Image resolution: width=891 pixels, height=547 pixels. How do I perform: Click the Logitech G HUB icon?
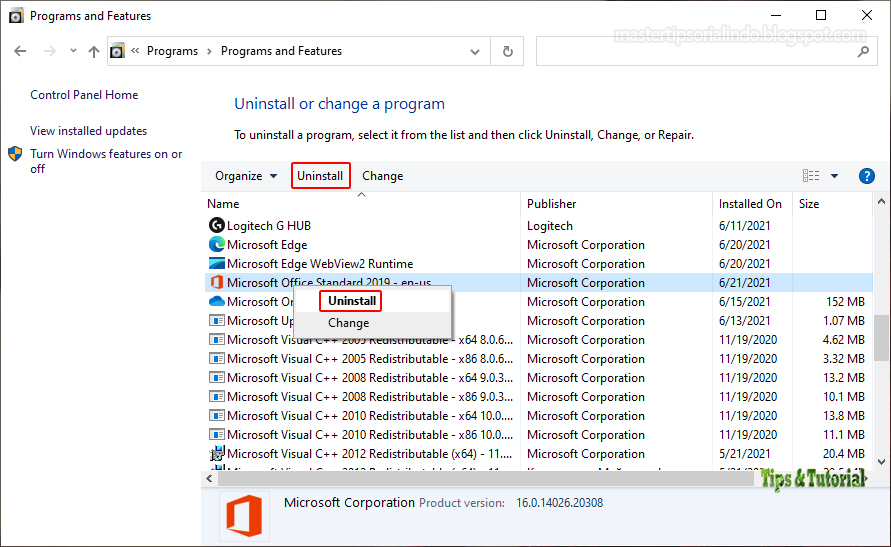point(216,226)
